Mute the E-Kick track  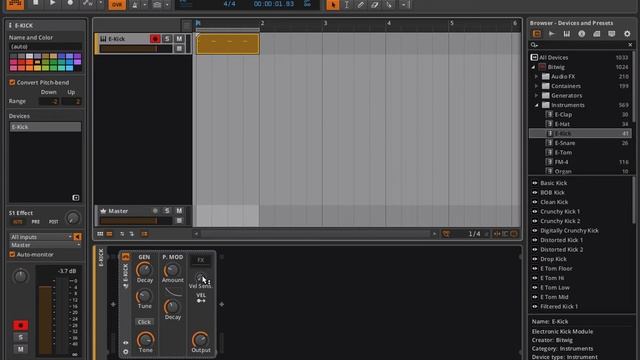179,39
